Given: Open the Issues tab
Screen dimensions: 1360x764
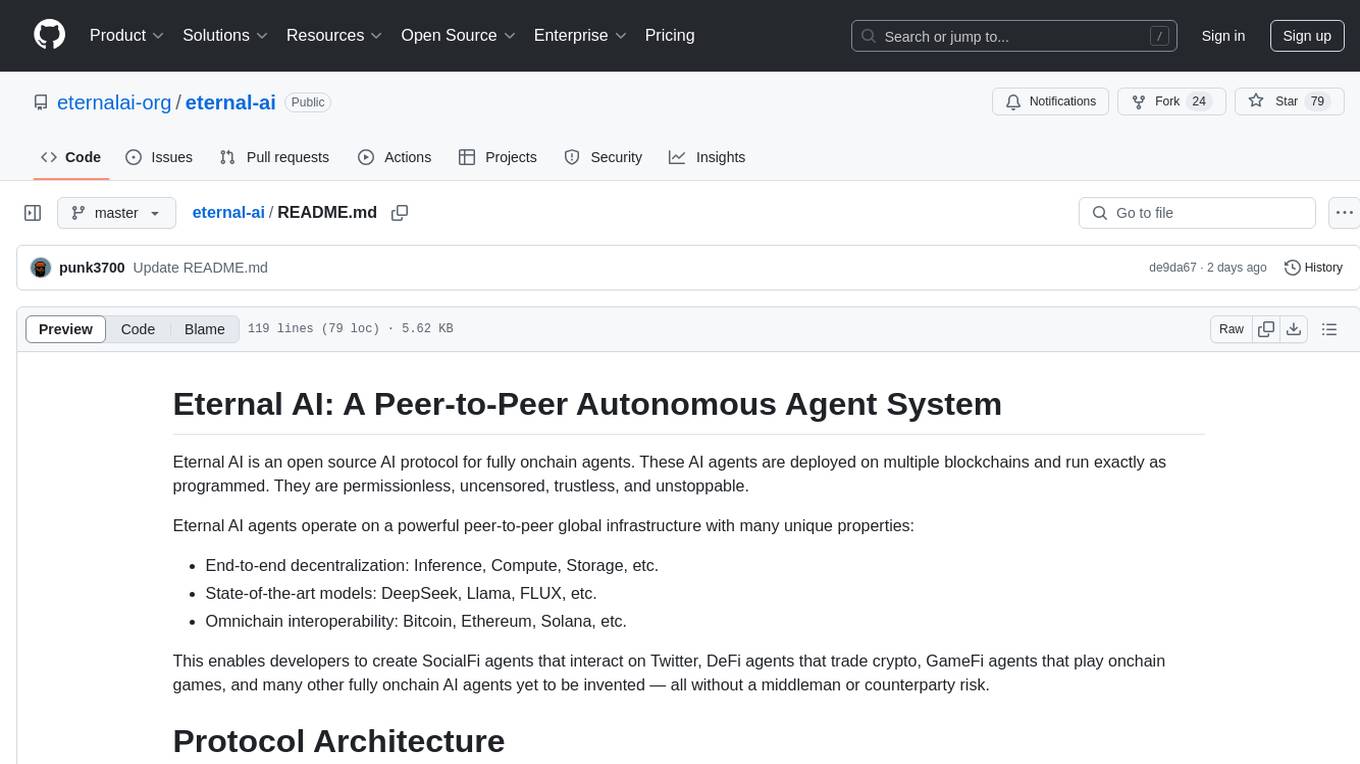Looking at the screenshot, I should 159,157.
